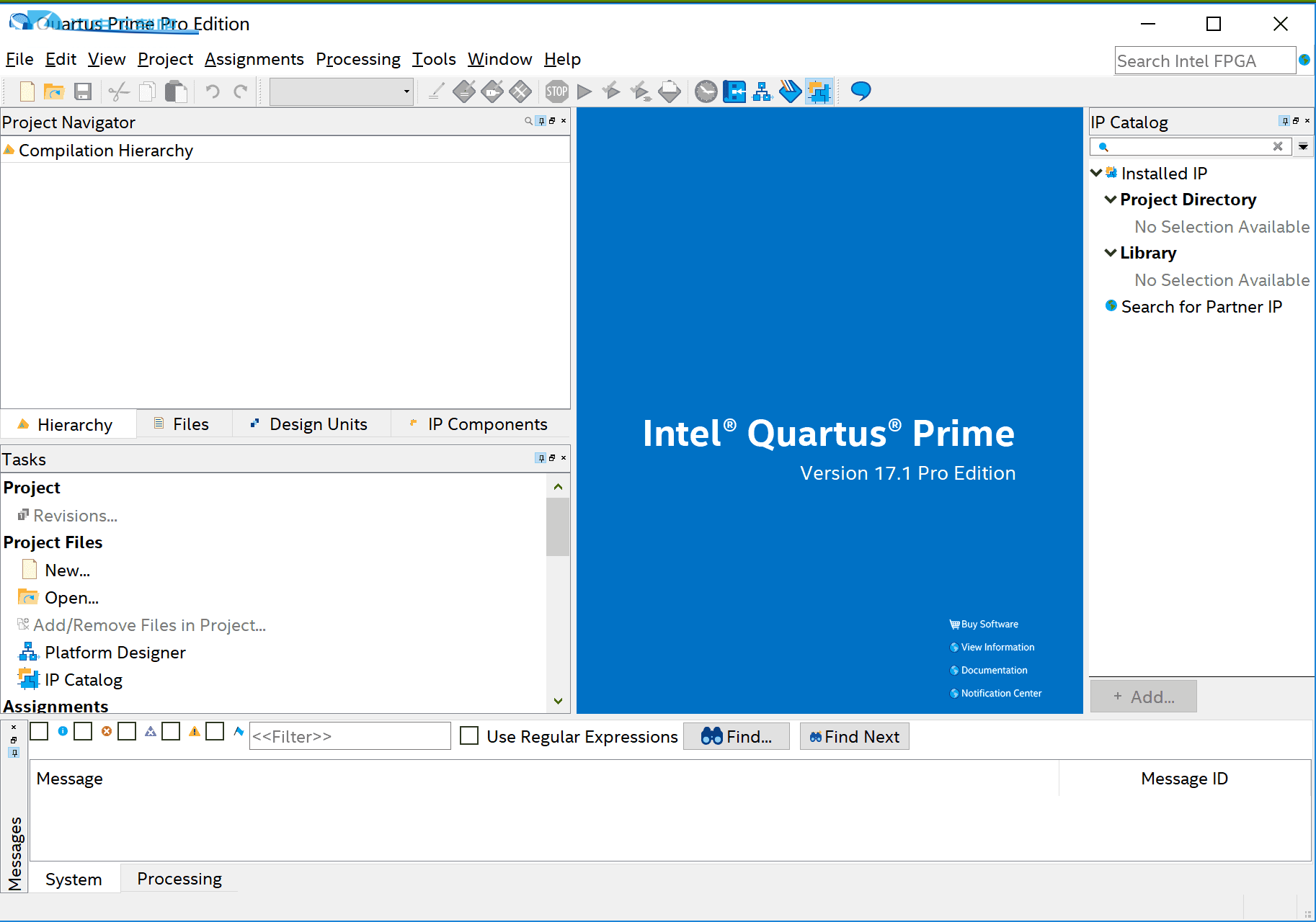The image size is (1316, 922).
Task: Click the Paste clipboard icon
Action: coord(176,91)
